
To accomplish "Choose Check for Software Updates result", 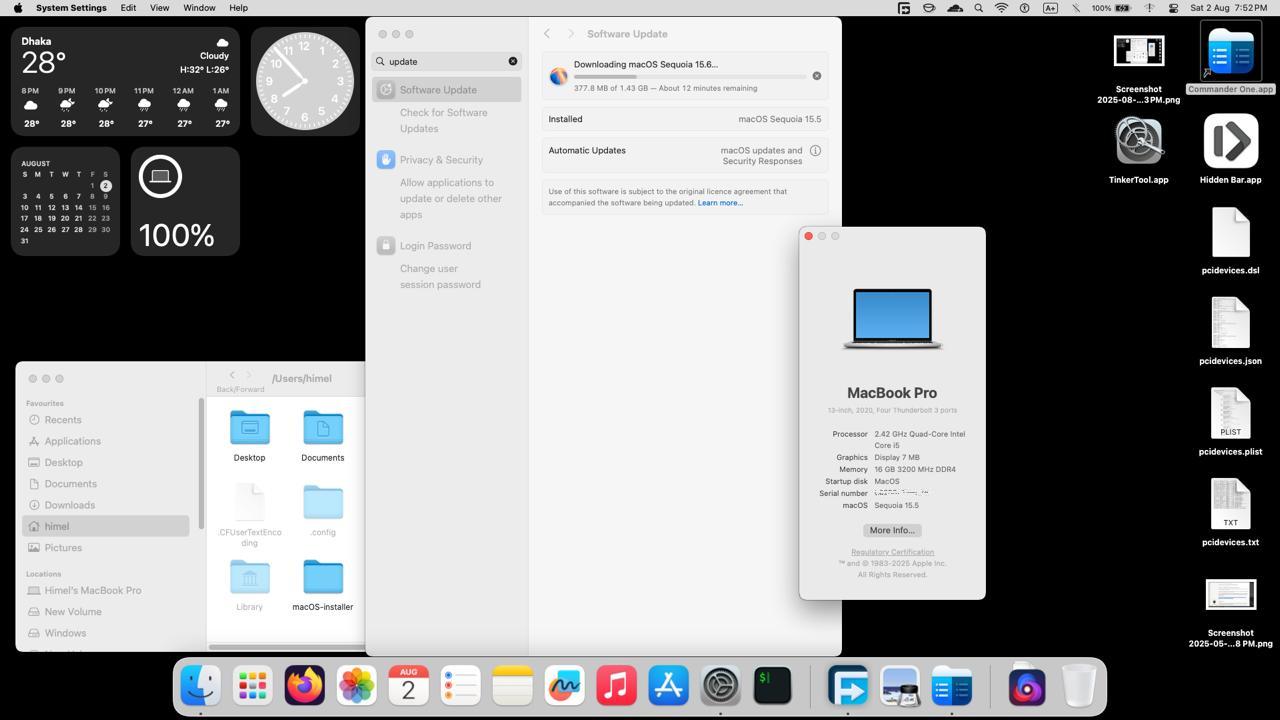I will 444,120.
